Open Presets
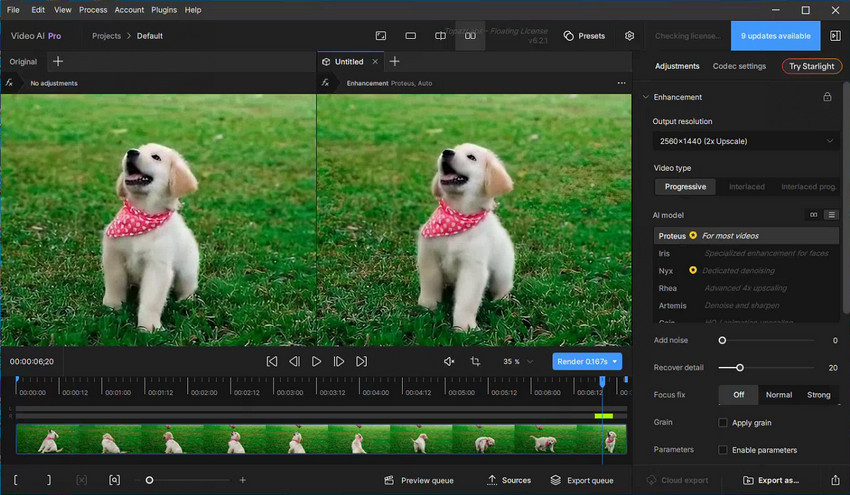This screenshot has height=495, width=850. click(x=584, y=36)
